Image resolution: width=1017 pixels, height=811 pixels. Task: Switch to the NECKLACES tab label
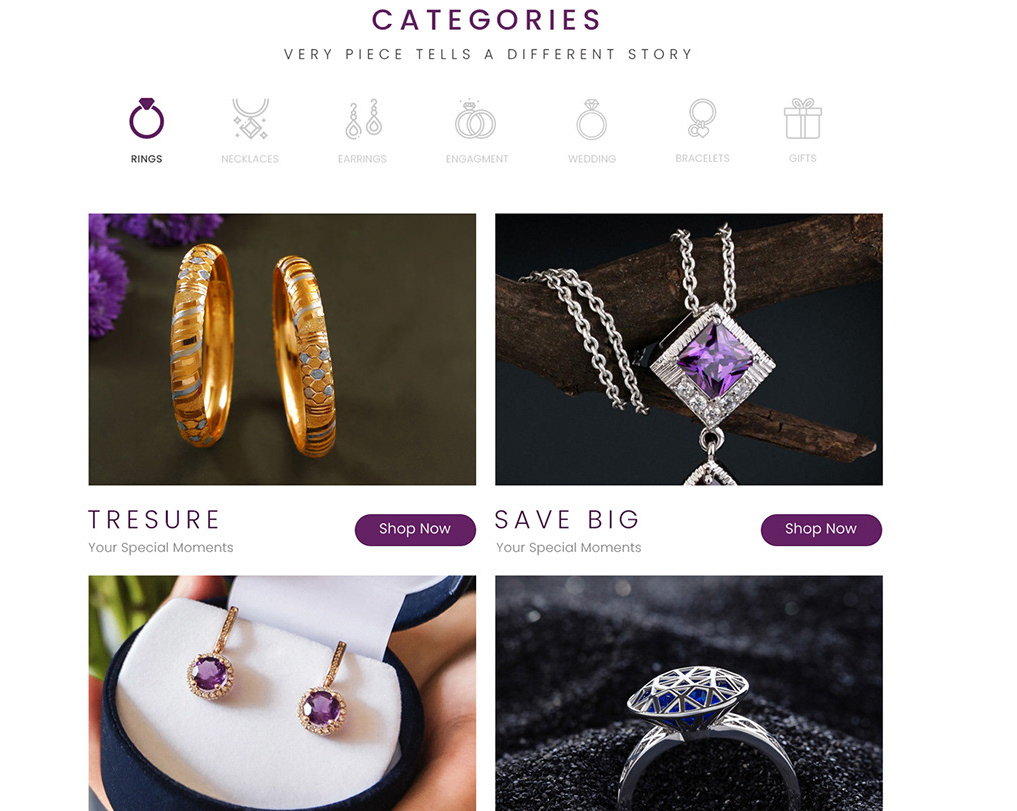pos(250,159)
